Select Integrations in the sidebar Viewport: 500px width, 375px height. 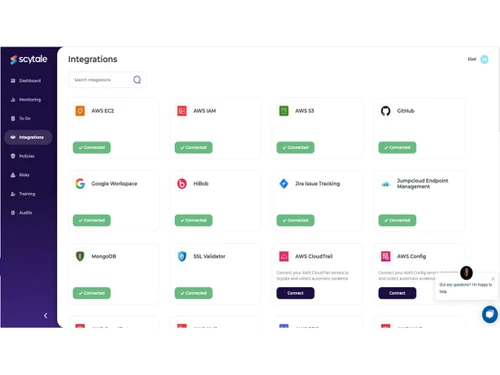(28, 137)
